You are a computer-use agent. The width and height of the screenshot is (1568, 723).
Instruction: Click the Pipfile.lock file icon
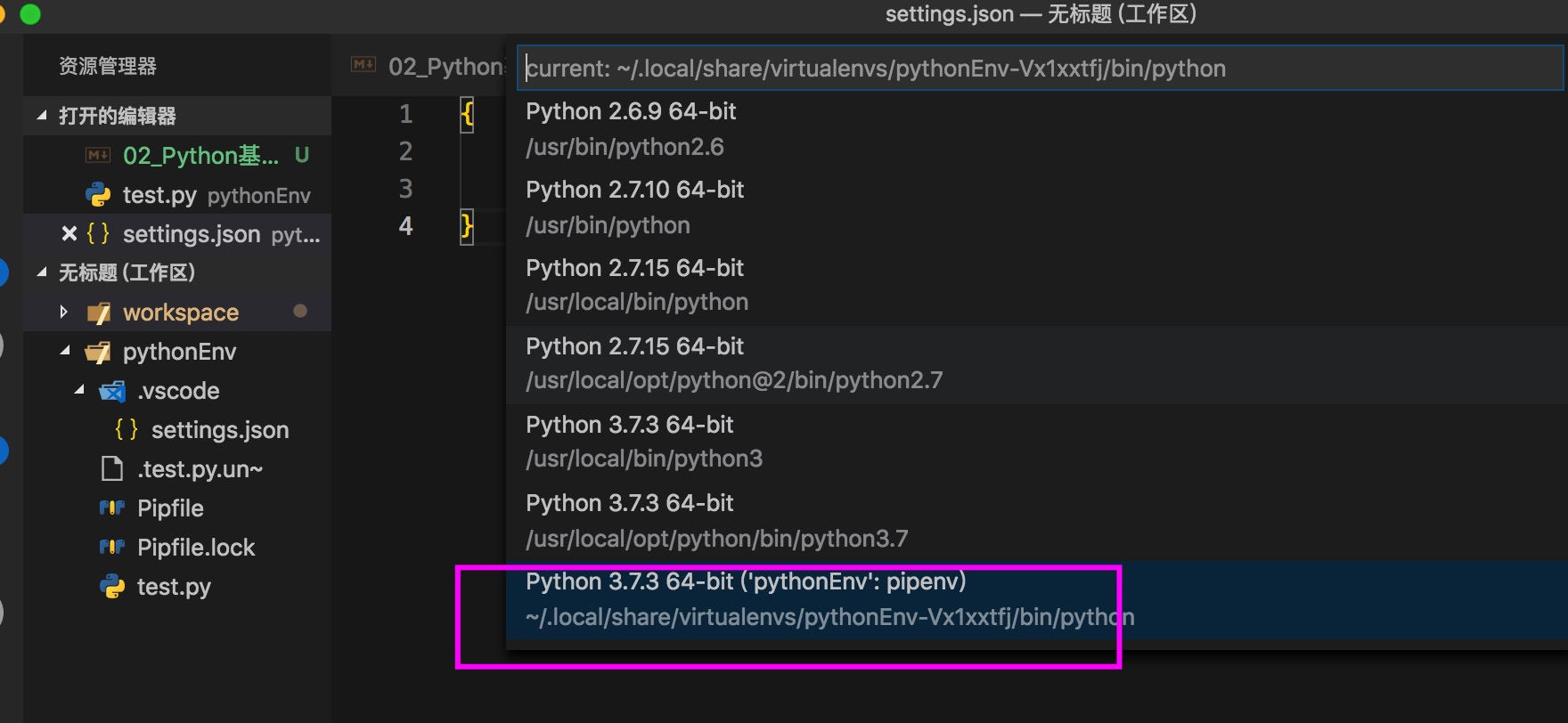(x=111, y=547)
